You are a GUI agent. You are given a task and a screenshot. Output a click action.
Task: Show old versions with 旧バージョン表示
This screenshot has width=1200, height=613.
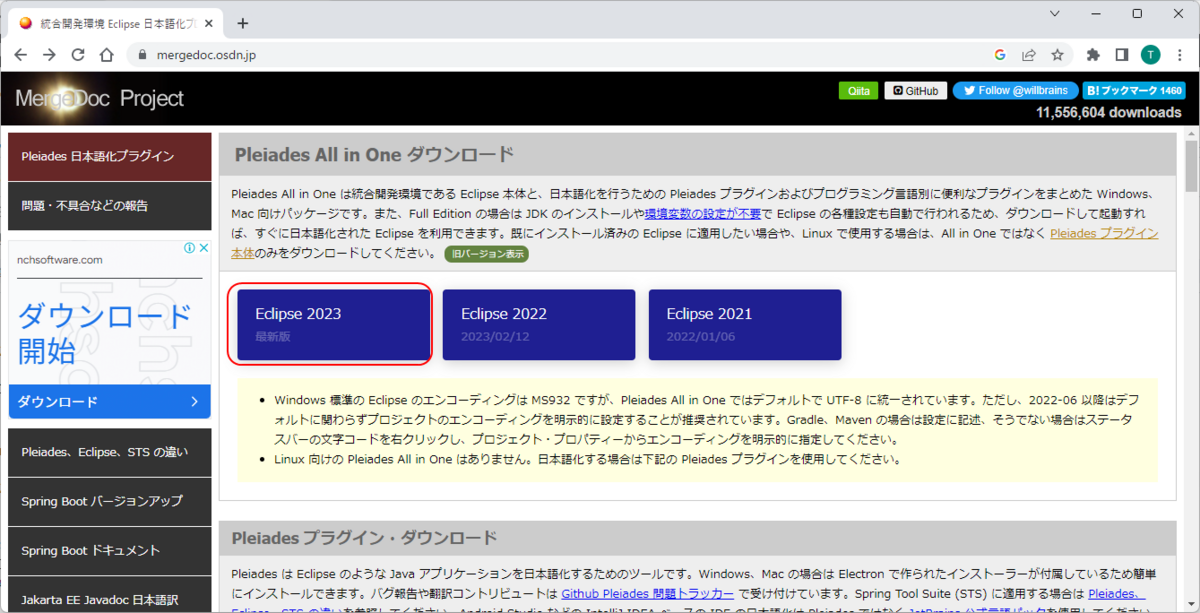(487, 254)
